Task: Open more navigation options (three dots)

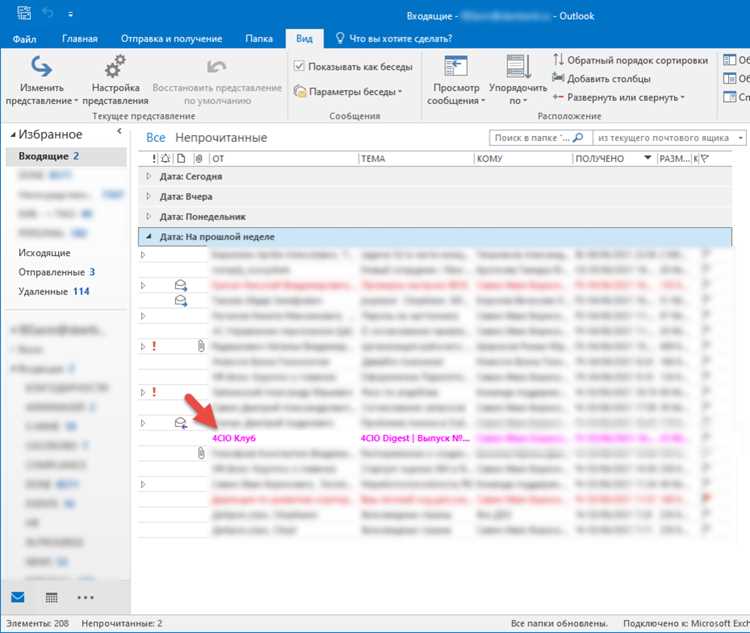Action: coord(85,597)
